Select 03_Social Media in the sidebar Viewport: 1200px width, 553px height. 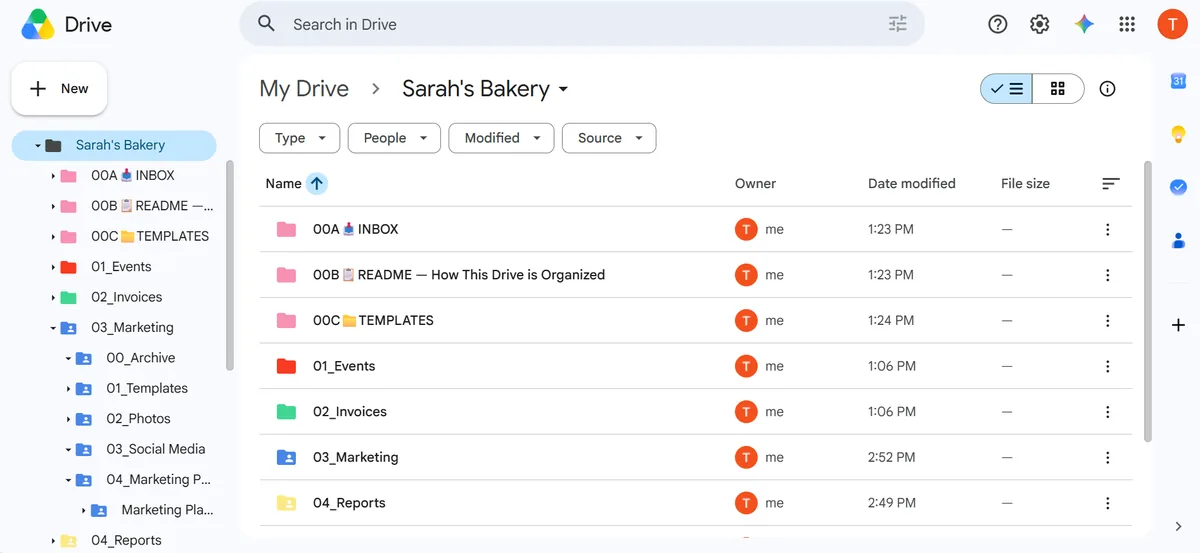coord(155,449)
